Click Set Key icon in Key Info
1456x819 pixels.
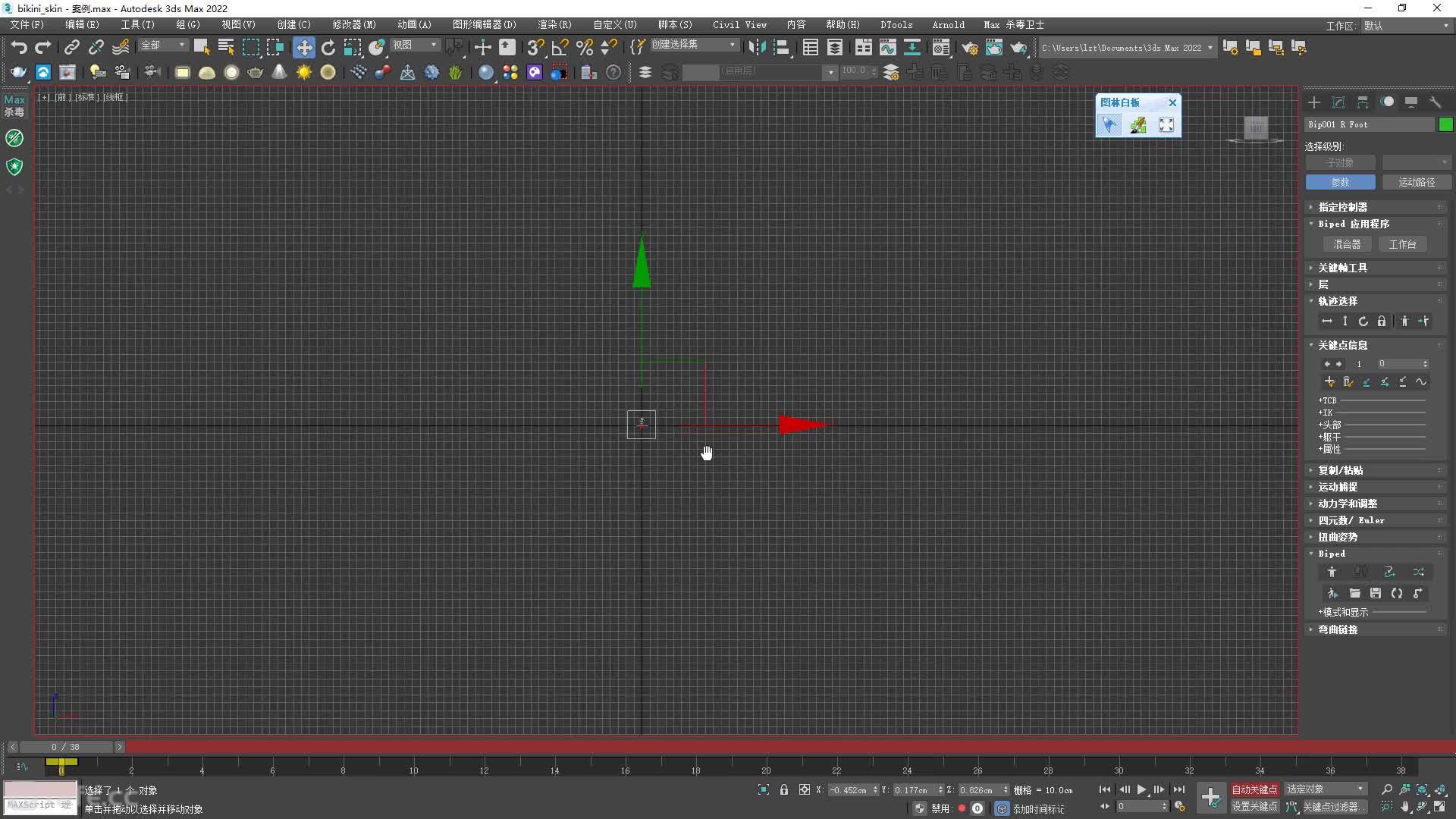tap(1329, 381)
